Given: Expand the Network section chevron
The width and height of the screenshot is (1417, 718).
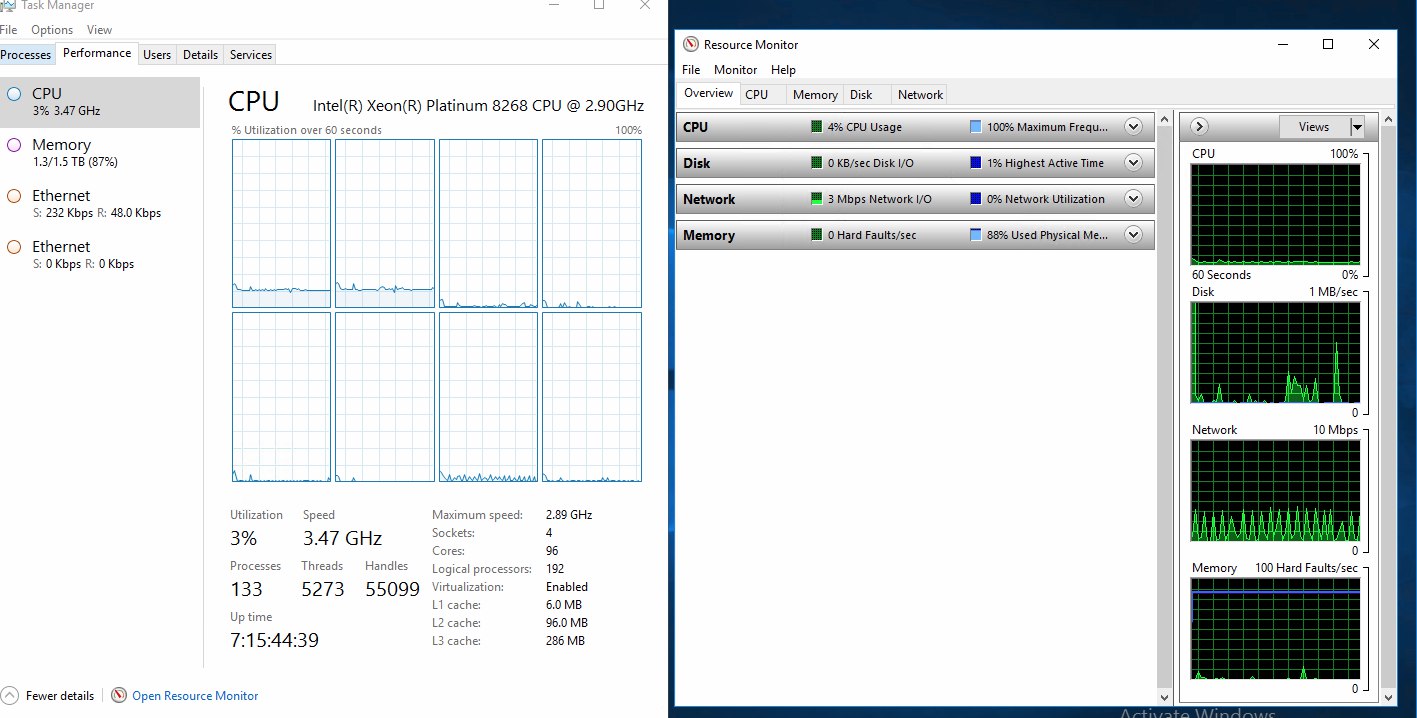Looking at the screenshot, I should (x=1133, y=199).
